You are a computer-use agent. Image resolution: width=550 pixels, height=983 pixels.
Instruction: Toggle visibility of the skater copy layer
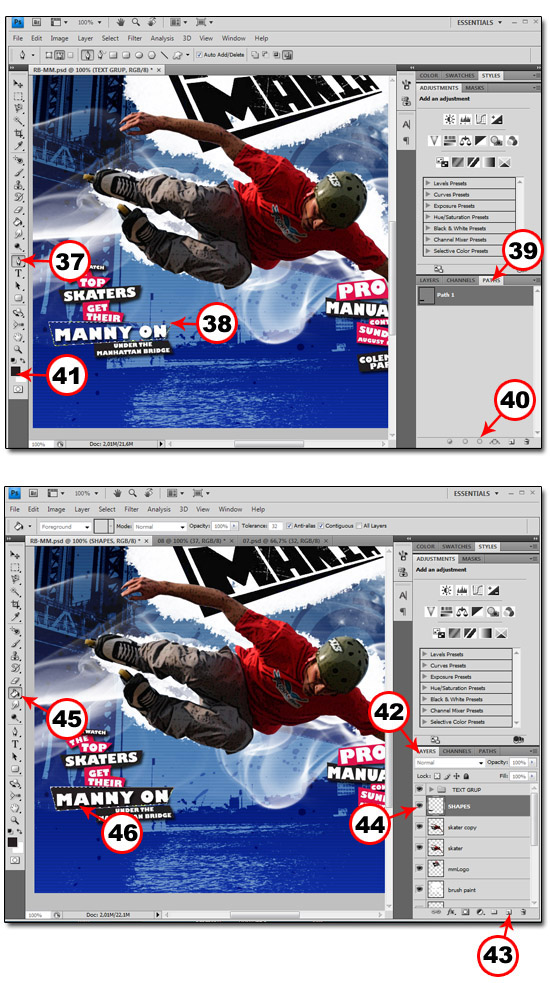coord(420,827)
